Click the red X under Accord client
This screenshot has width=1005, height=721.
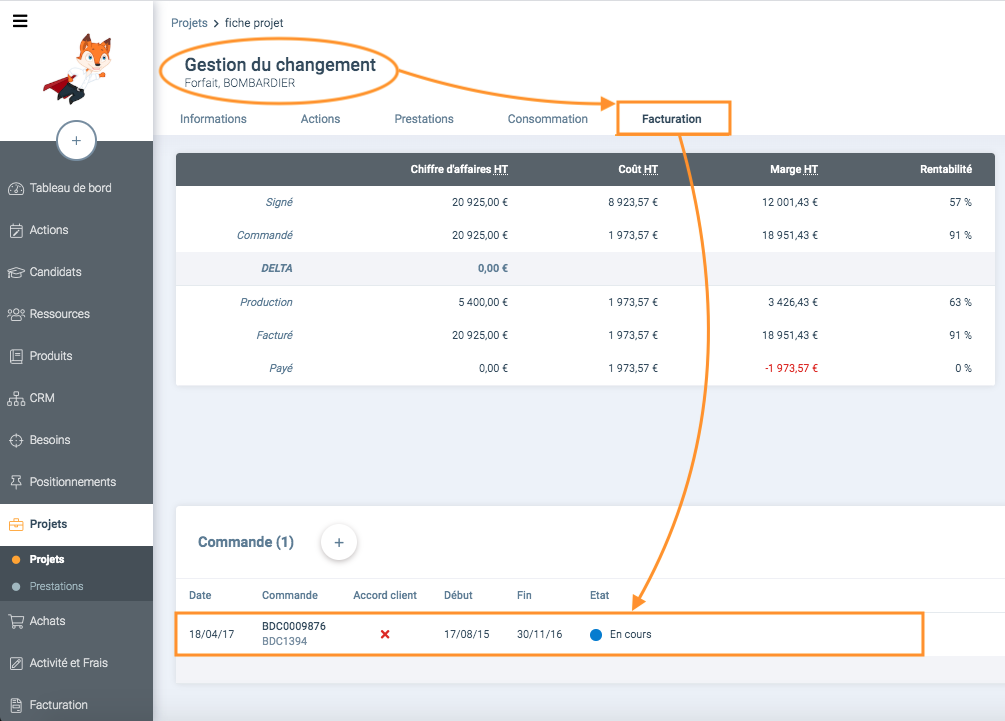[x=385, y=635]
